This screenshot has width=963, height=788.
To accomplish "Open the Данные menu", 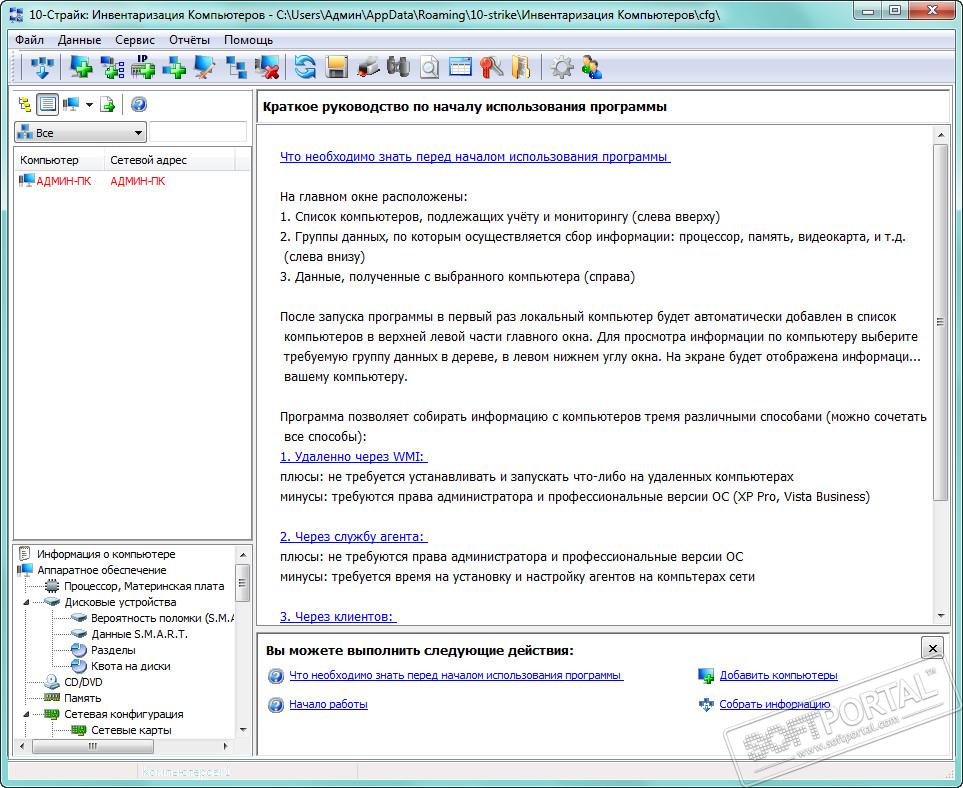I will tap(79, 40).
